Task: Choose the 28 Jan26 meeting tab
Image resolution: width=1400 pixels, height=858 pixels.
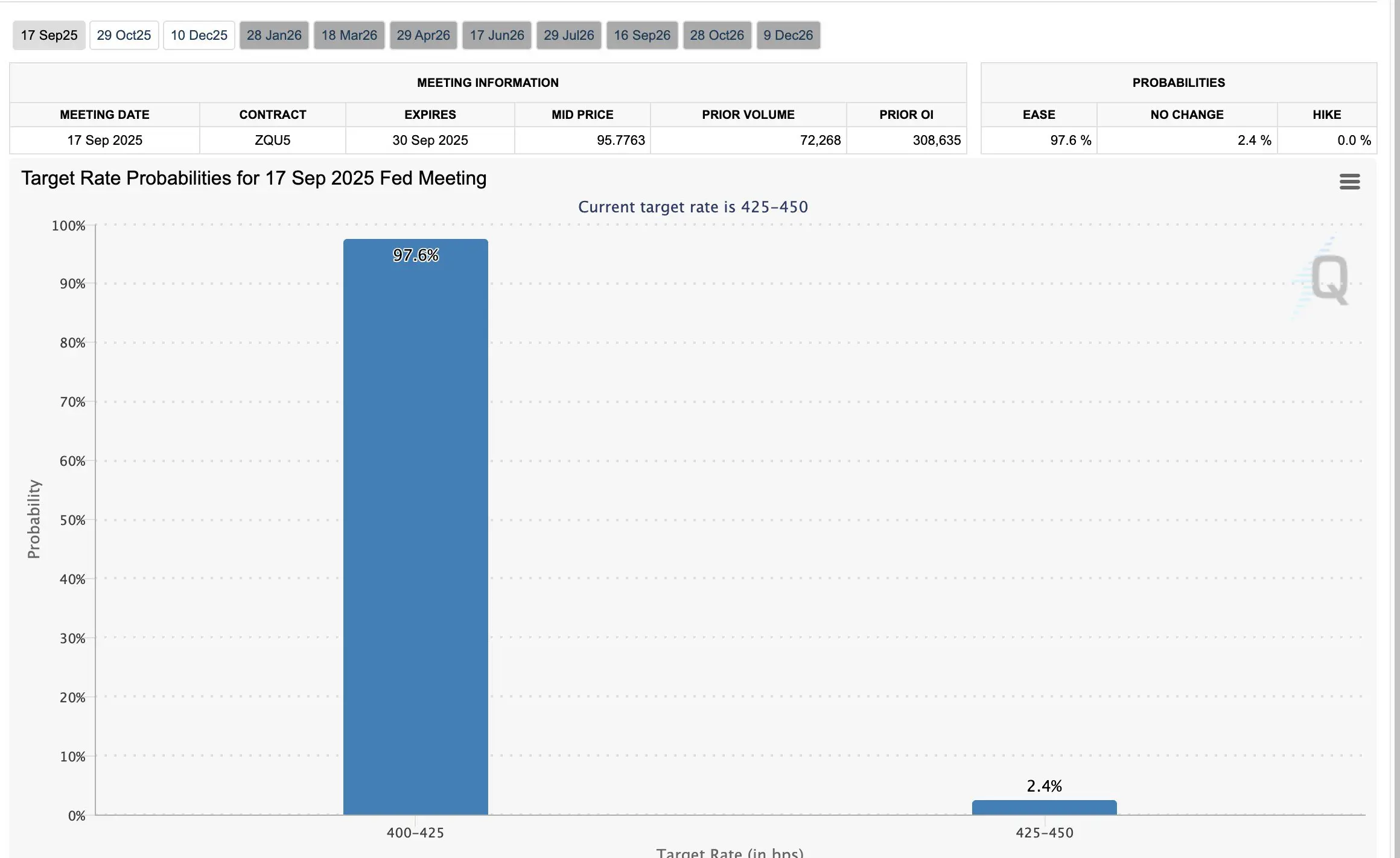Action: coord(274,35)
